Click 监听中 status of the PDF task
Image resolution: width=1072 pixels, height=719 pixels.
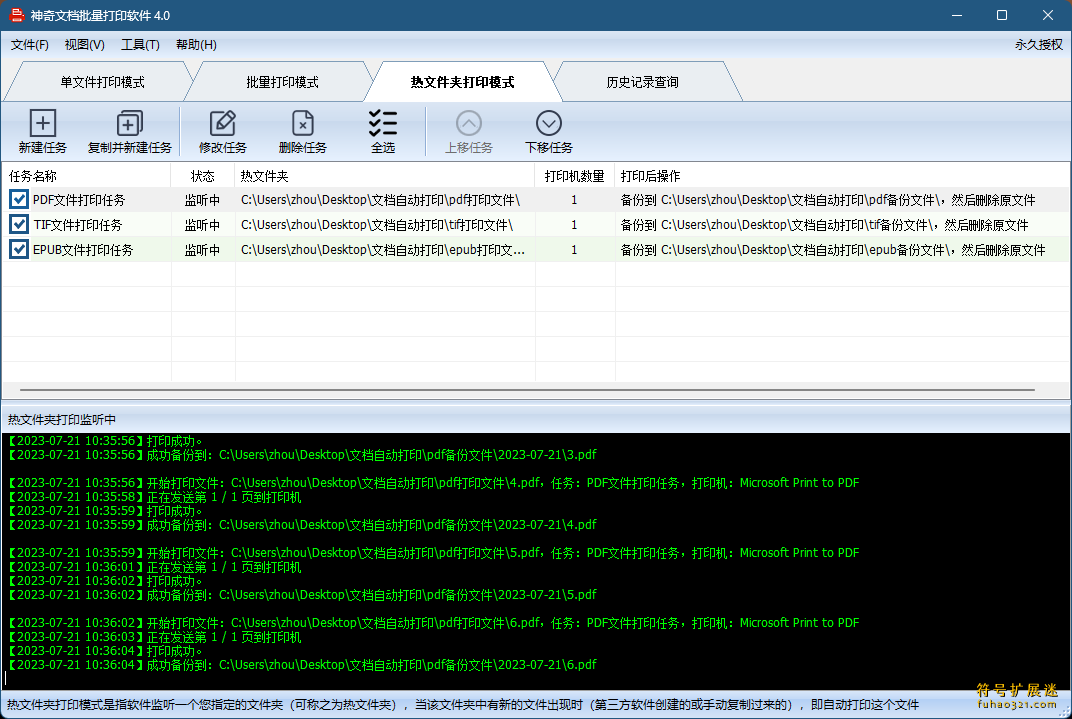click(x=202, y=200)
